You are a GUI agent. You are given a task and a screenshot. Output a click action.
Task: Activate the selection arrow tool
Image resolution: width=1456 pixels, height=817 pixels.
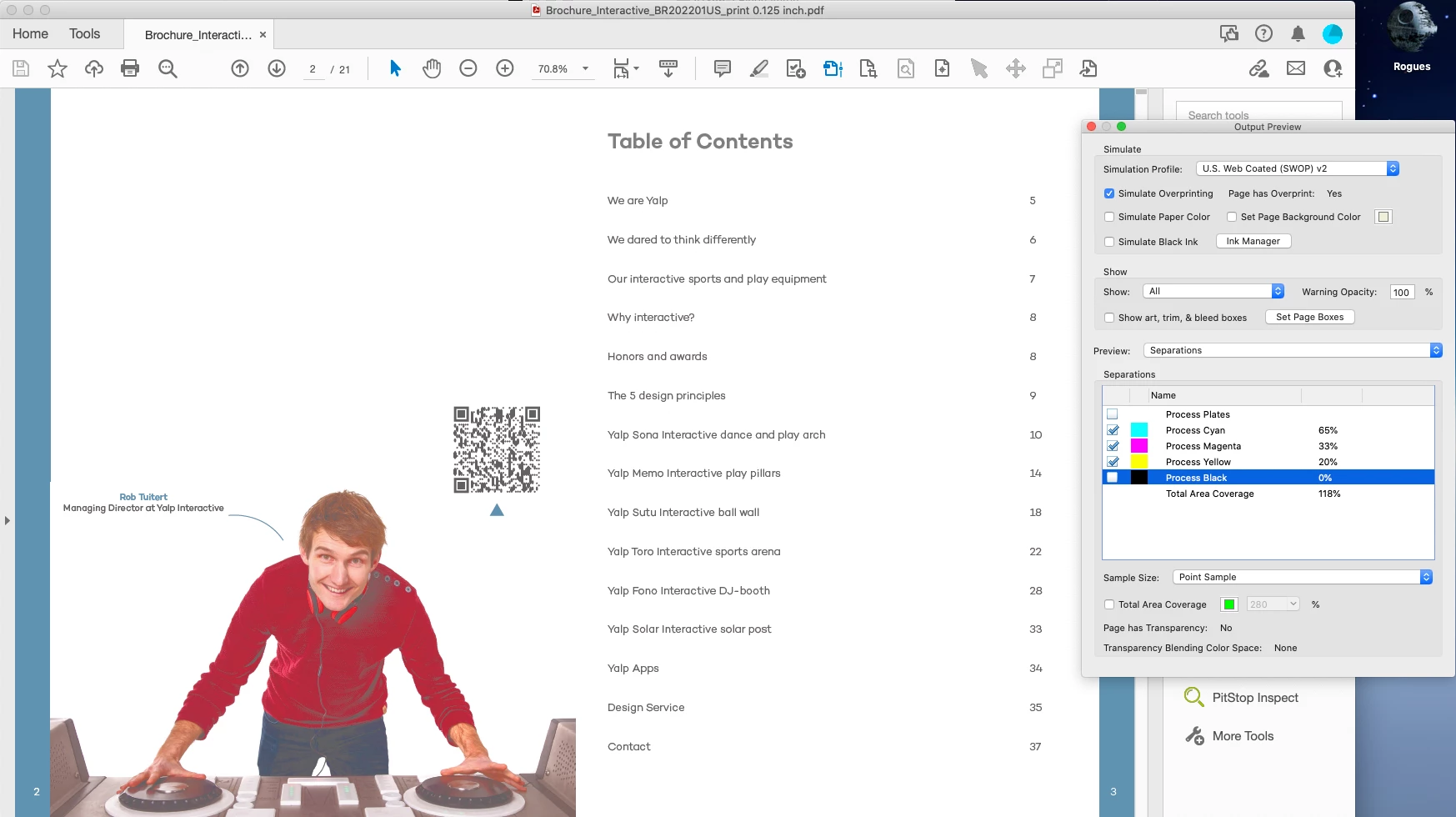pyautogui.click(x=395, y=68)
